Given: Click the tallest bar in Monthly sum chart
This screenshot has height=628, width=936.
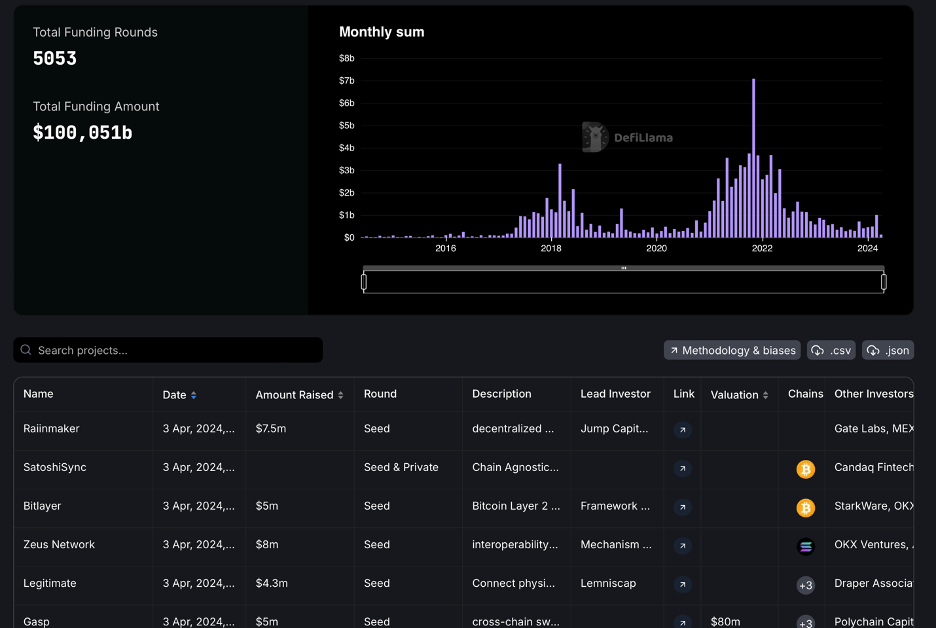Looking at the screenshot, I should click(753, 160).
